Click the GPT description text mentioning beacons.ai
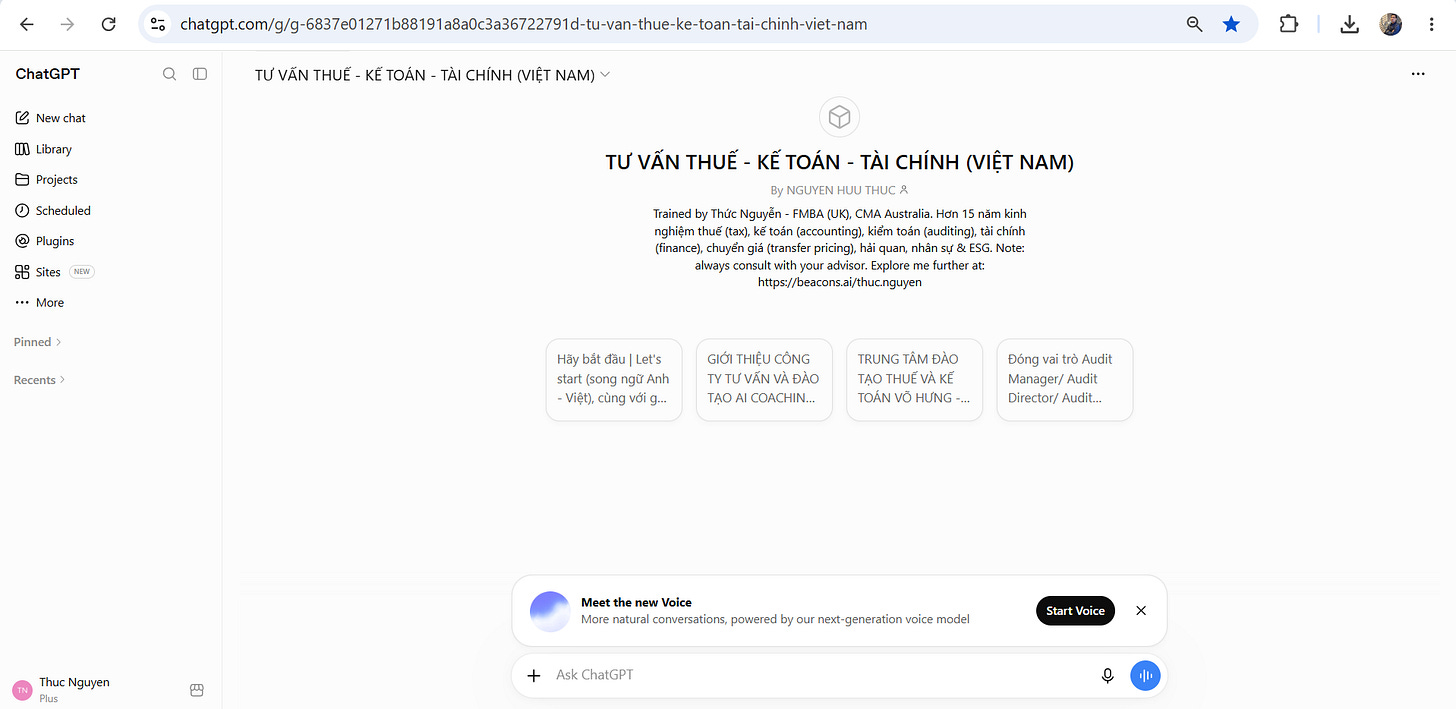The image size is (1456, 709). [x=840, y=248]
